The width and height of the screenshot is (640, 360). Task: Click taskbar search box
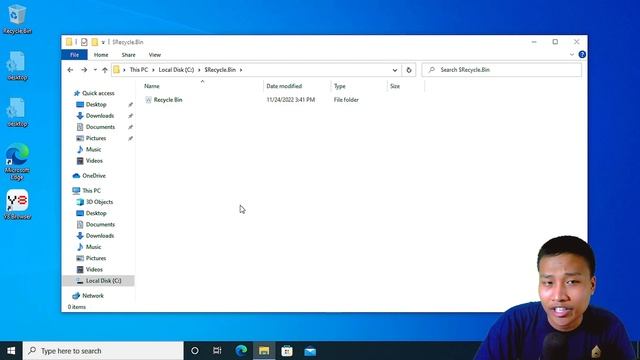(103, 351)
